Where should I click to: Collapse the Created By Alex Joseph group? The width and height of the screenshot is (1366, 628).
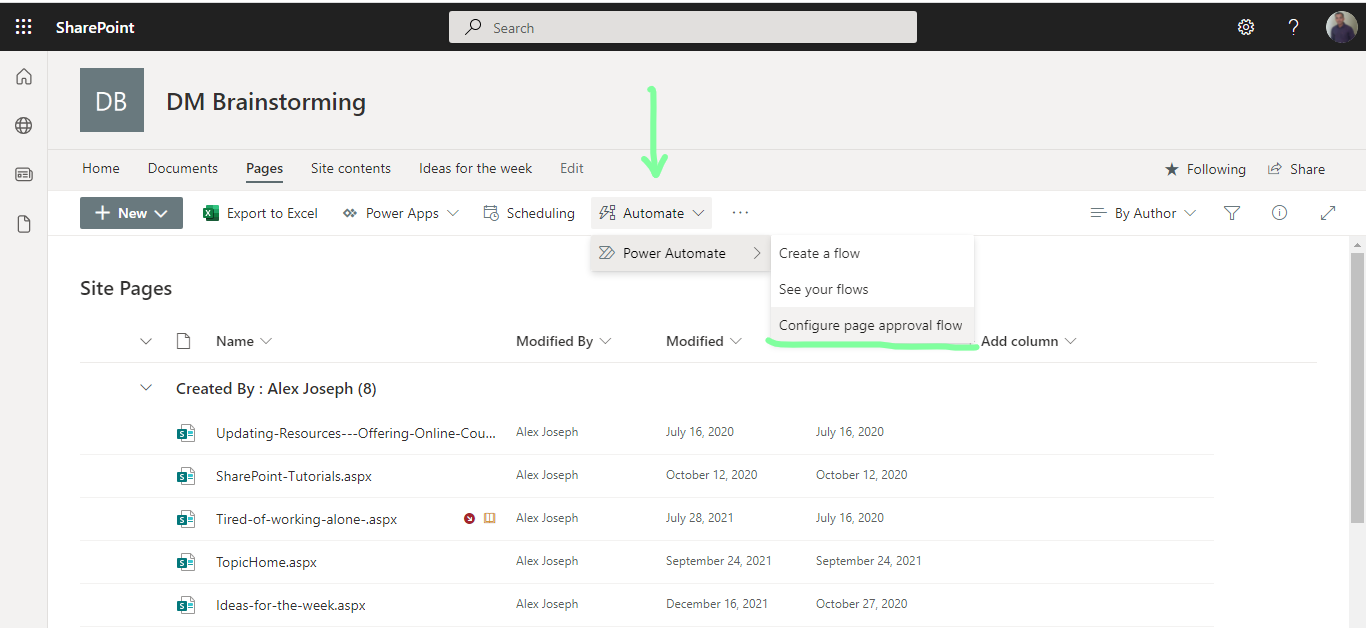[146, 388]
